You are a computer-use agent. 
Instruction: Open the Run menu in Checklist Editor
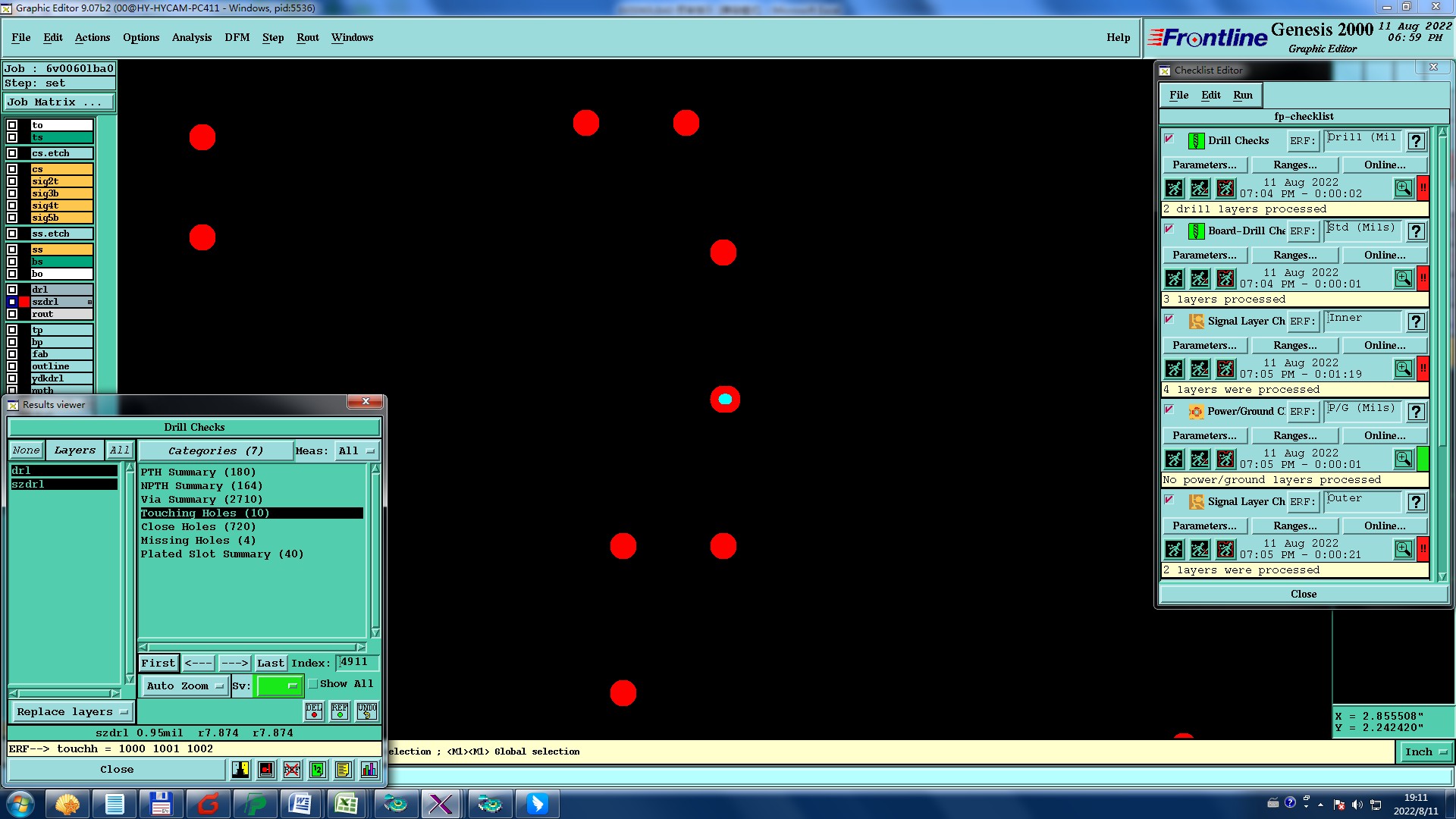coord(1242,95)
